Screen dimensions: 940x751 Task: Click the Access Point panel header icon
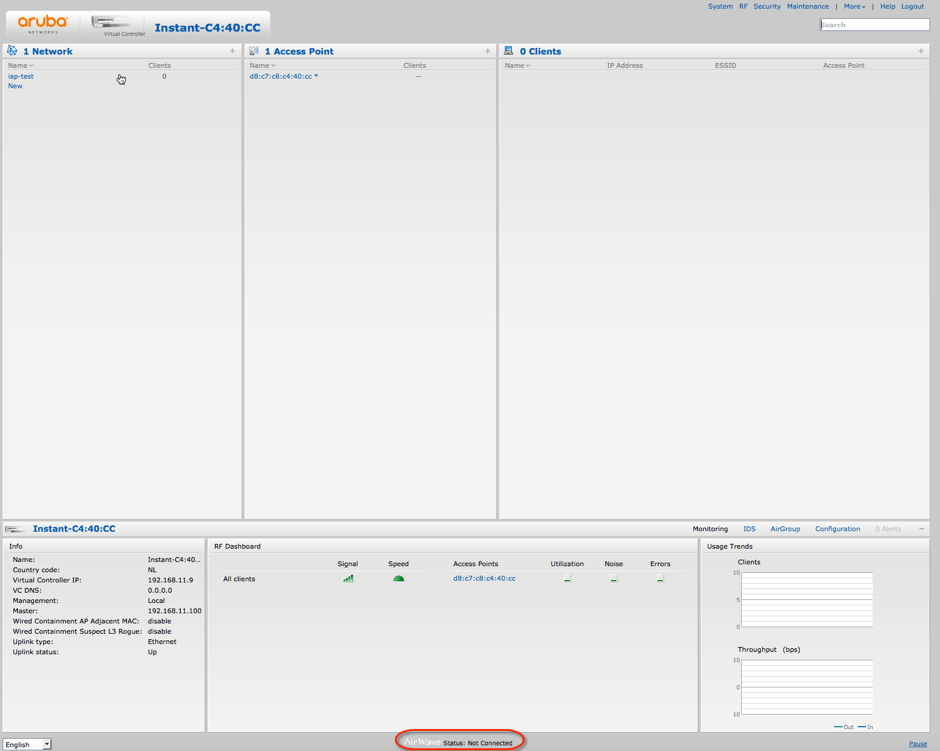tap(254, 51)
